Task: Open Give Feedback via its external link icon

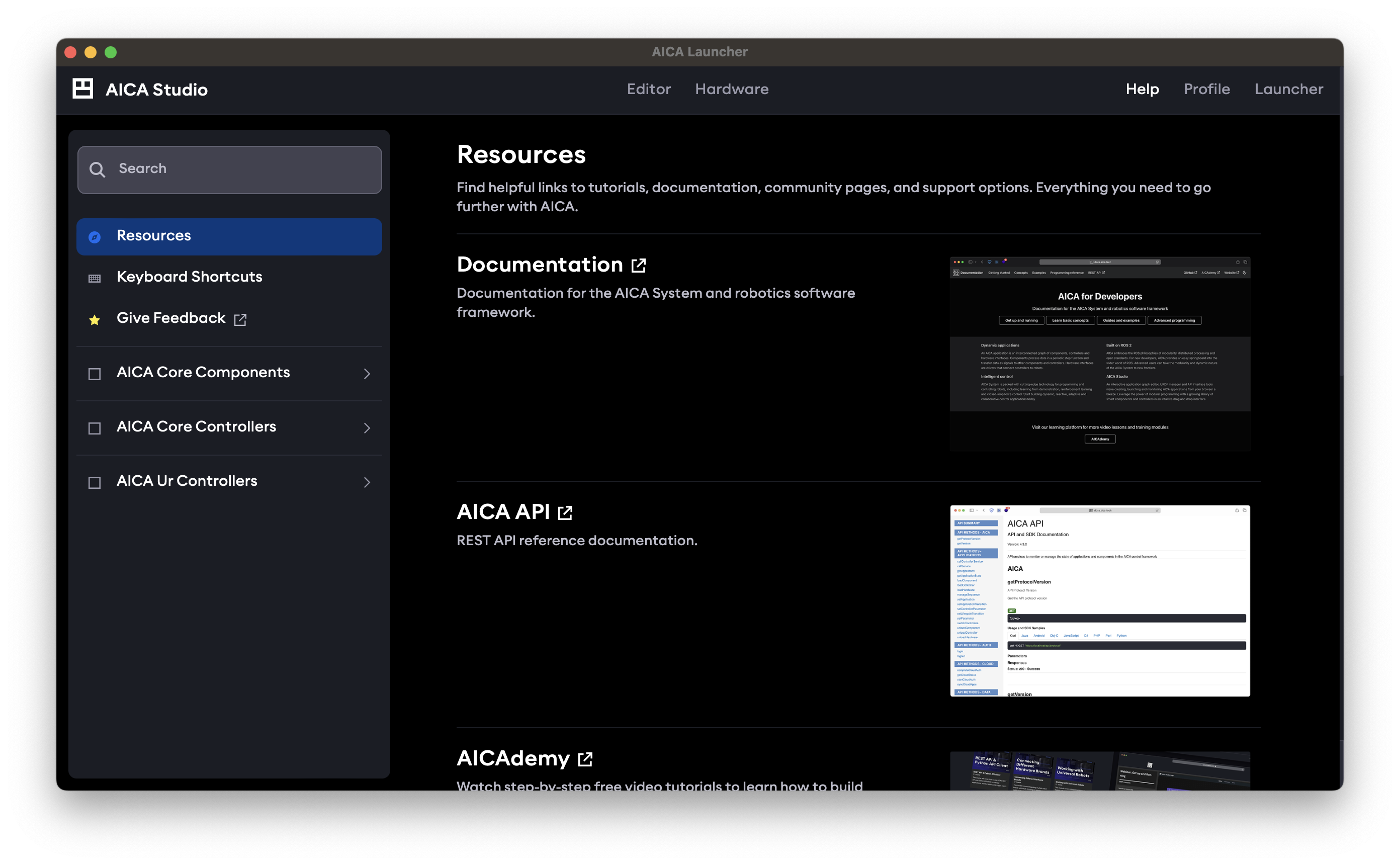Action: 240,319
